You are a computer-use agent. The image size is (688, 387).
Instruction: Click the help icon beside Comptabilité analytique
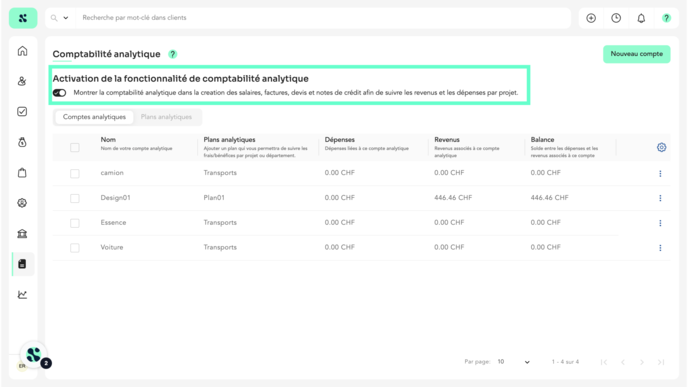tap(172, 54)
